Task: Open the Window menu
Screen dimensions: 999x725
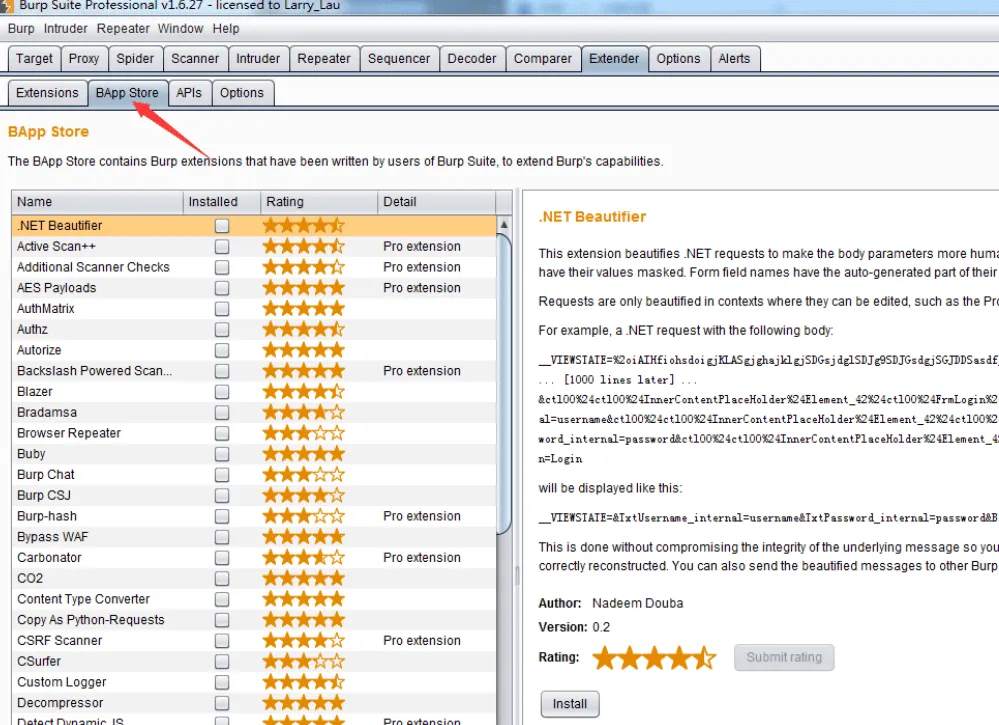Action: (180, 29)
